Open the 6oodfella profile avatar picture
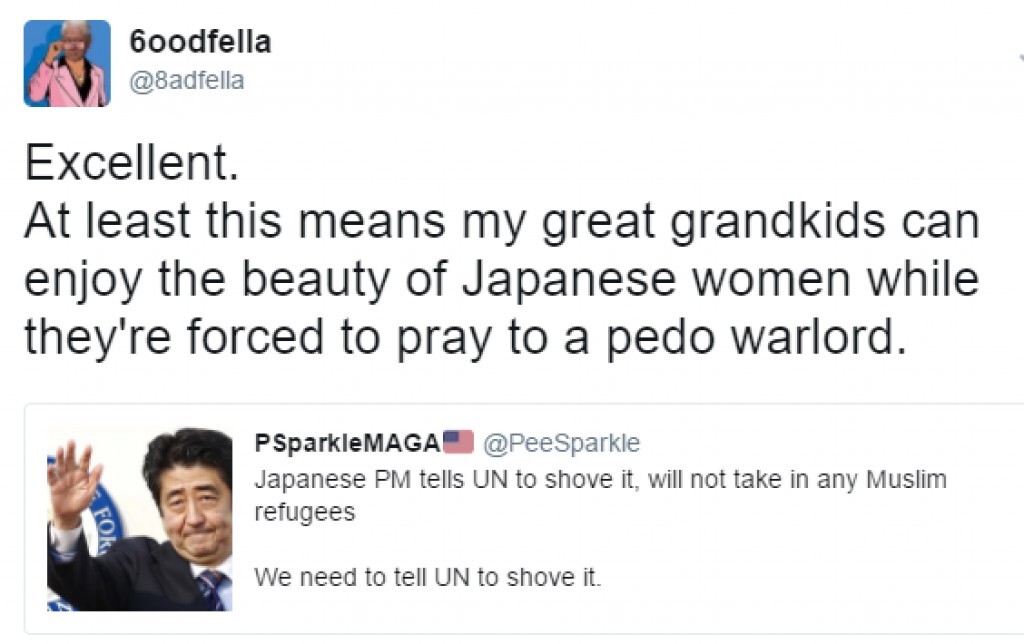Image resolution: width=1024 pixels, height=644 pixels. [67, 63]
